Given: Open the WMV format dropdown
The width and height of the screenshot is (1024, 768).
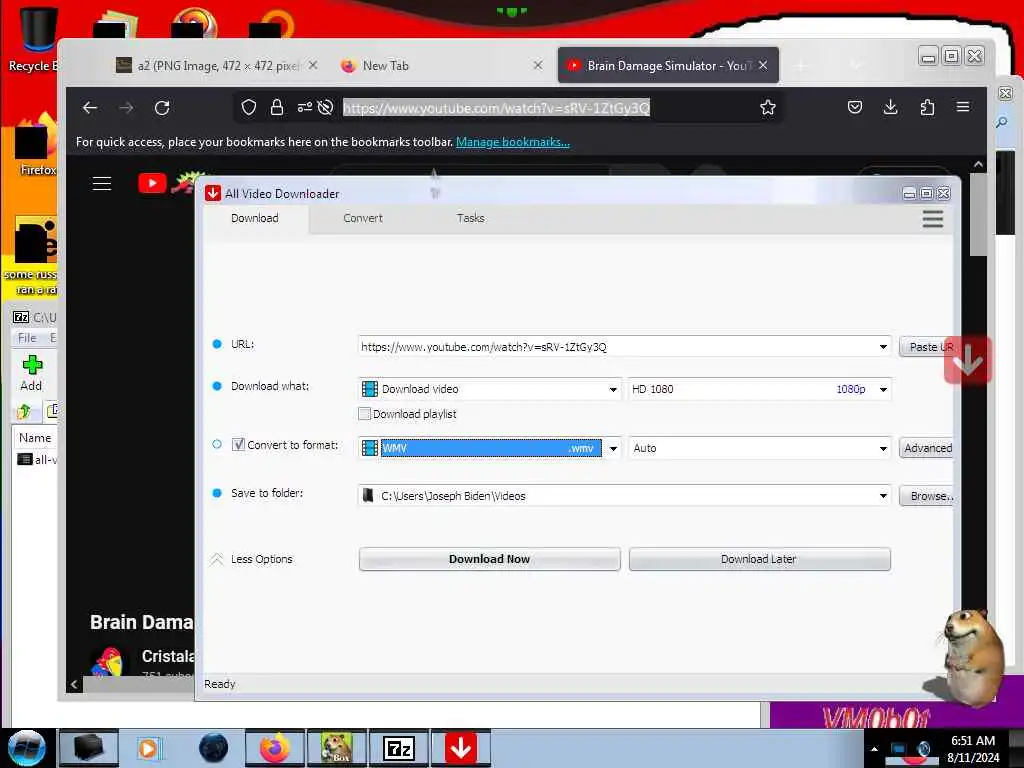Looking at the screenshot, I should (x=613, y=449).
